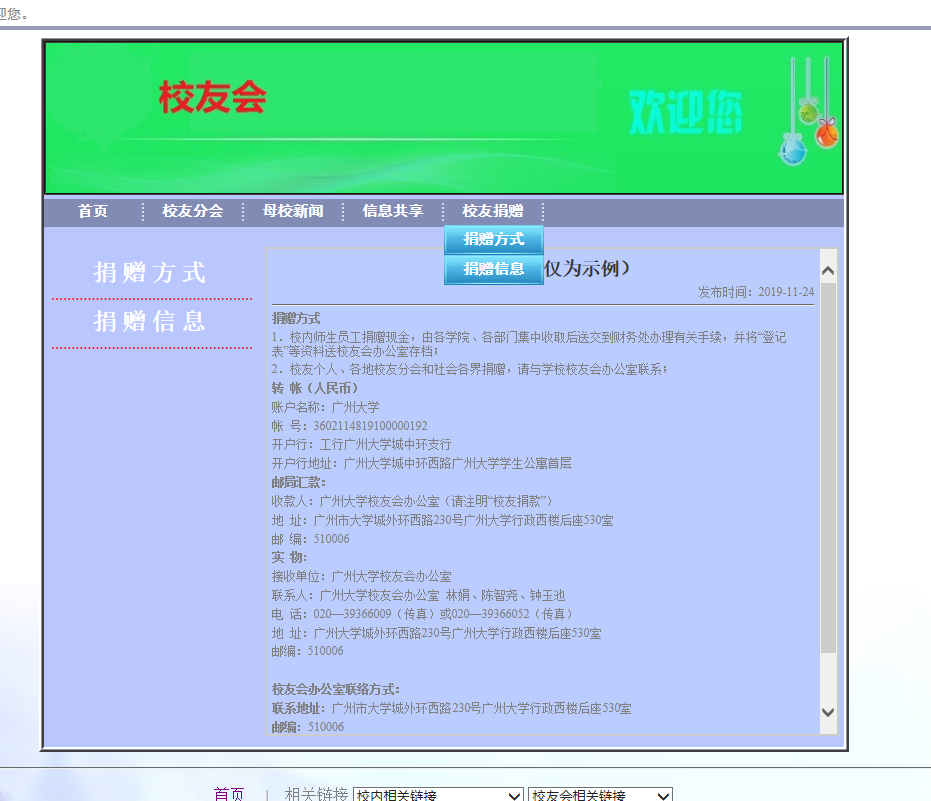931x801 pixels.
Task: Open the 首页 navigation menu item
Action: pyautogui.click(x=93, y=211)
